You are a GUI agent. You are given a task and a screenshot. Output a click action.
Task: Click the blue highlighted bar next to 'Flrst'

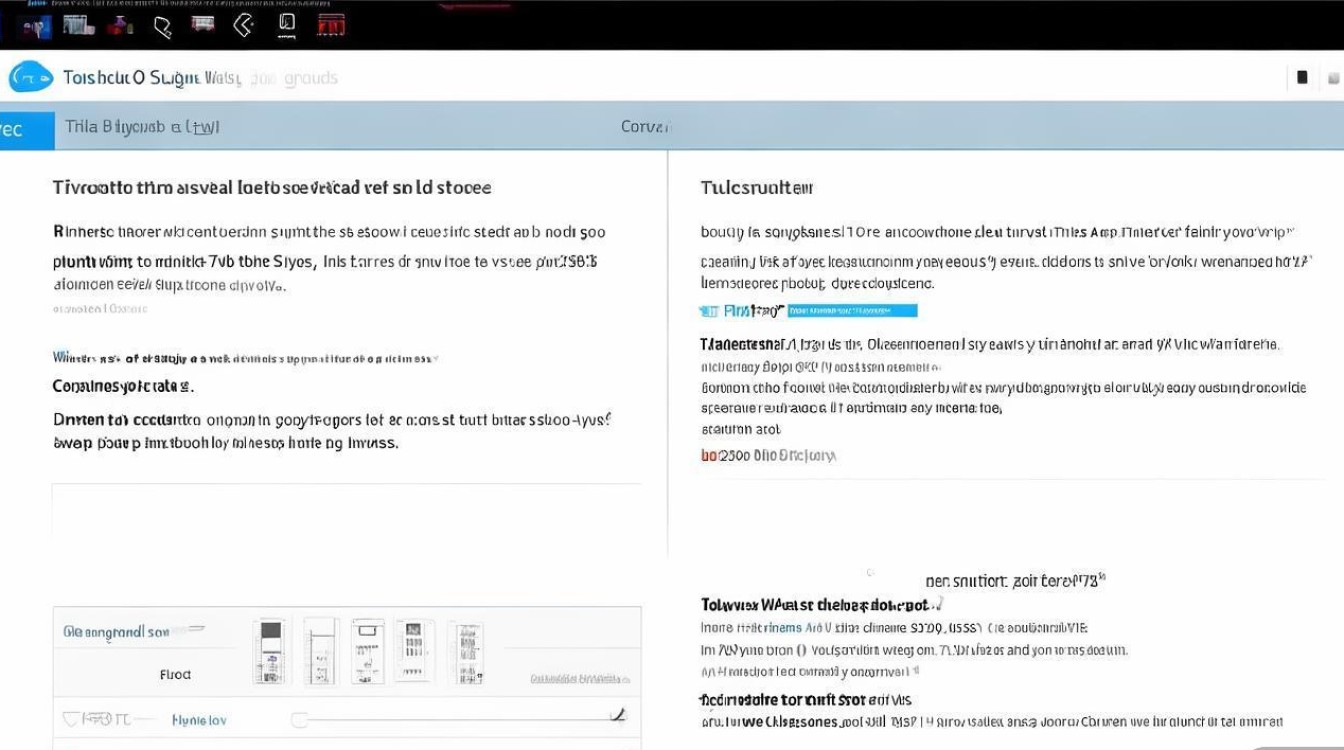[852, 311]
